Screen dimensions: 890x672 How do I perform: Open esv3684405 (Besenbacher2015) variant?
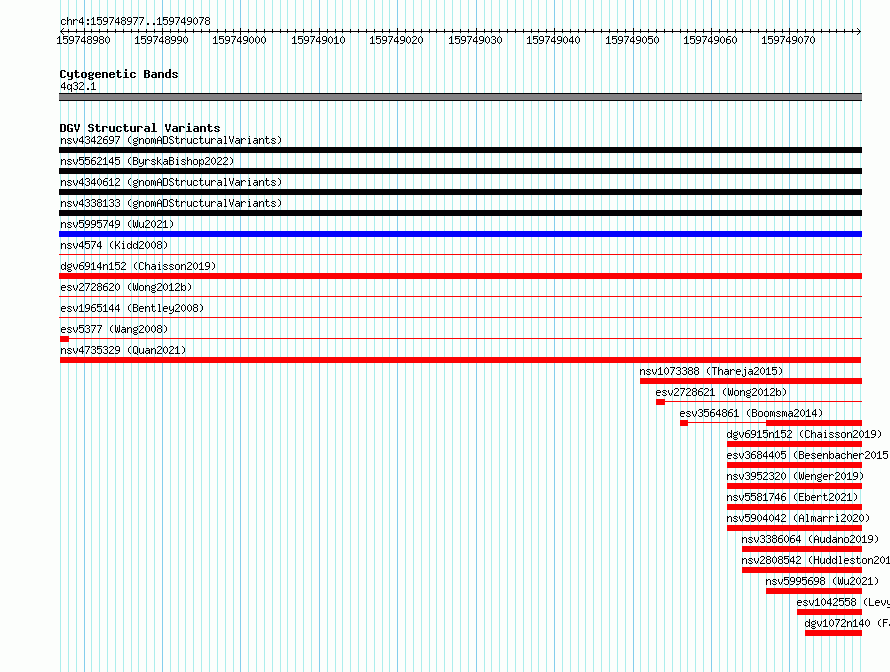click(x=808, y=455)
